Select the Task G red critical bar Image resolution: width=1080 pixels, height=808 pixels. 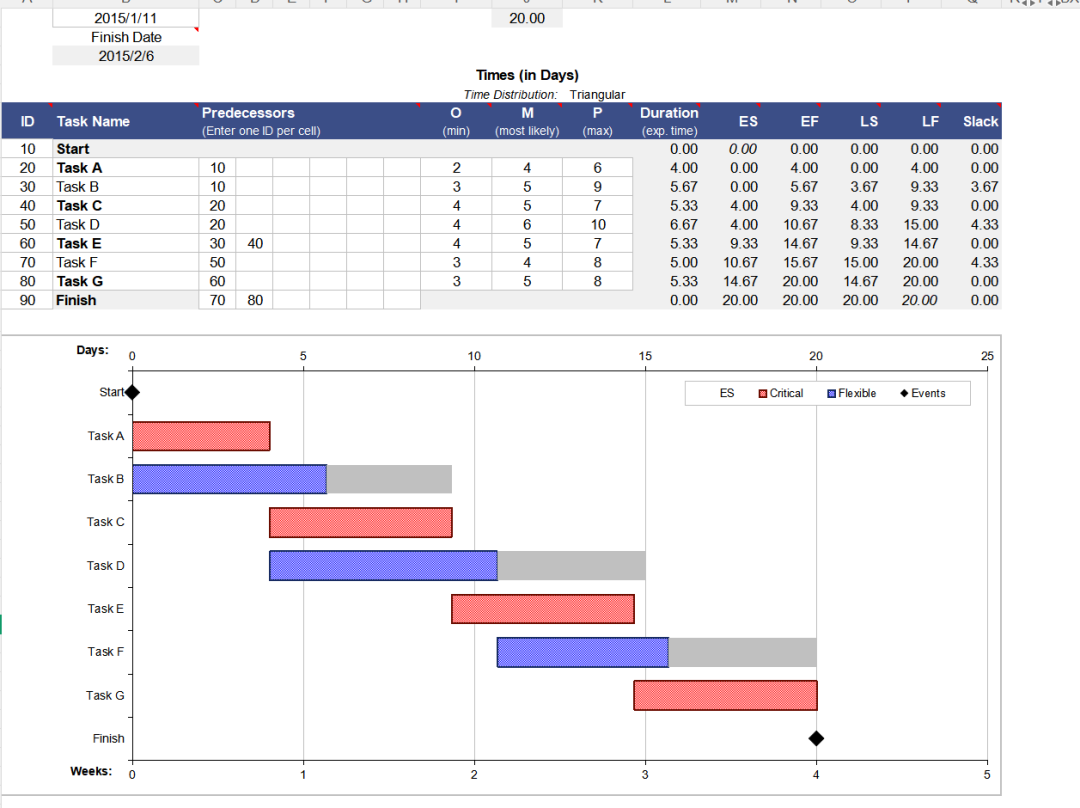[x=725, y=695]
